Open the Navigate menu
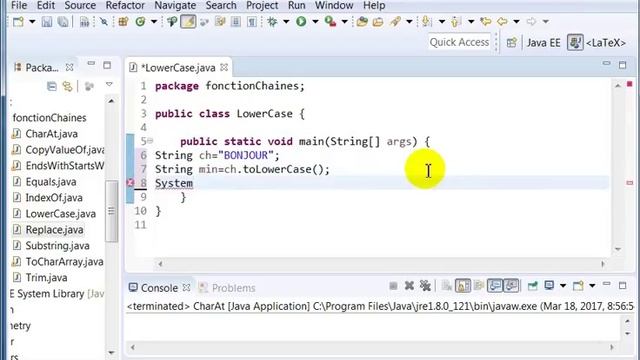This screenshot has height=360, width=640. (x=175, y=6)
